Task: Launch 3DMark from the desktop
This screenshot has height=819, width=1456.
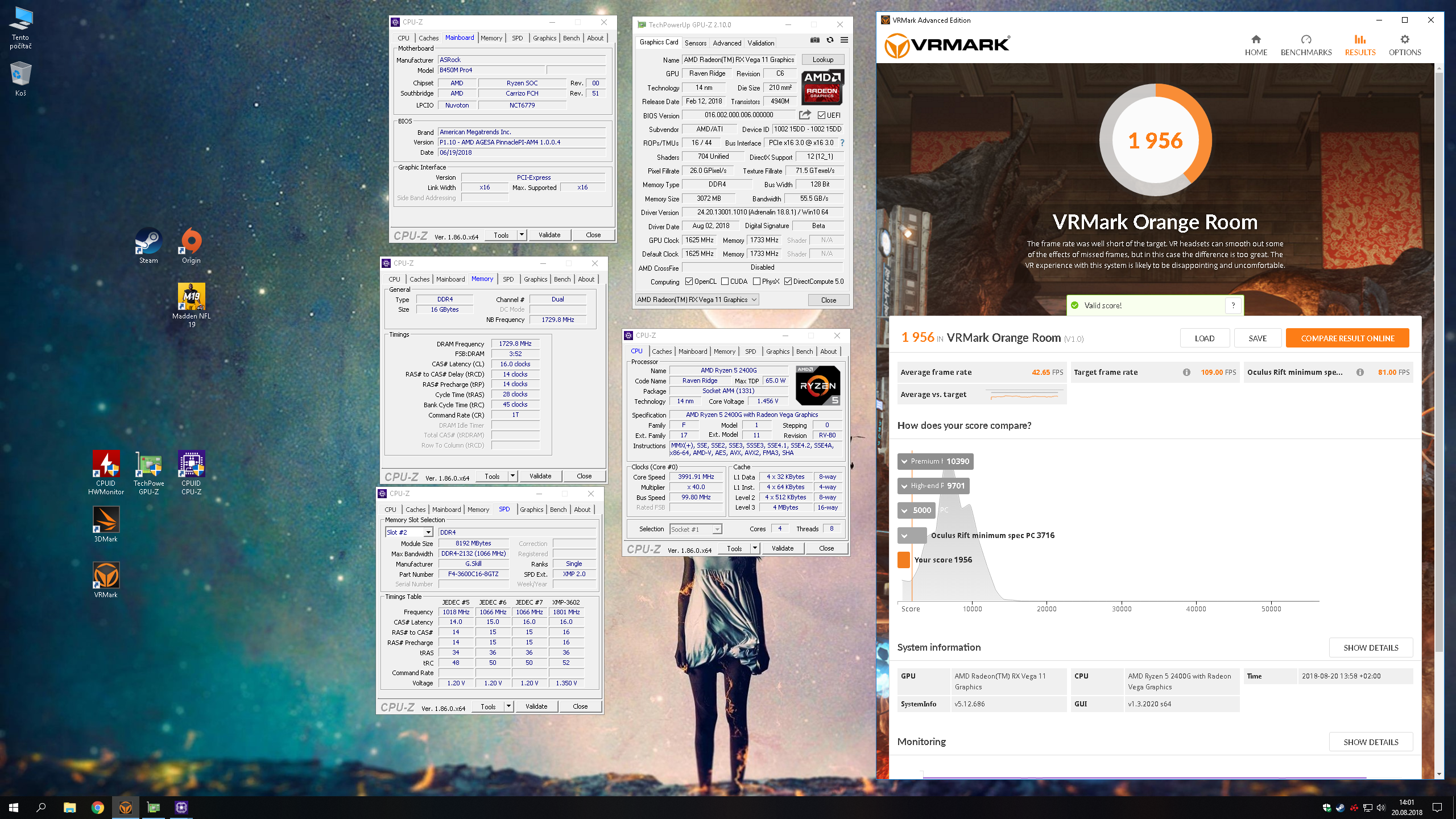Action: click(106, 524)
